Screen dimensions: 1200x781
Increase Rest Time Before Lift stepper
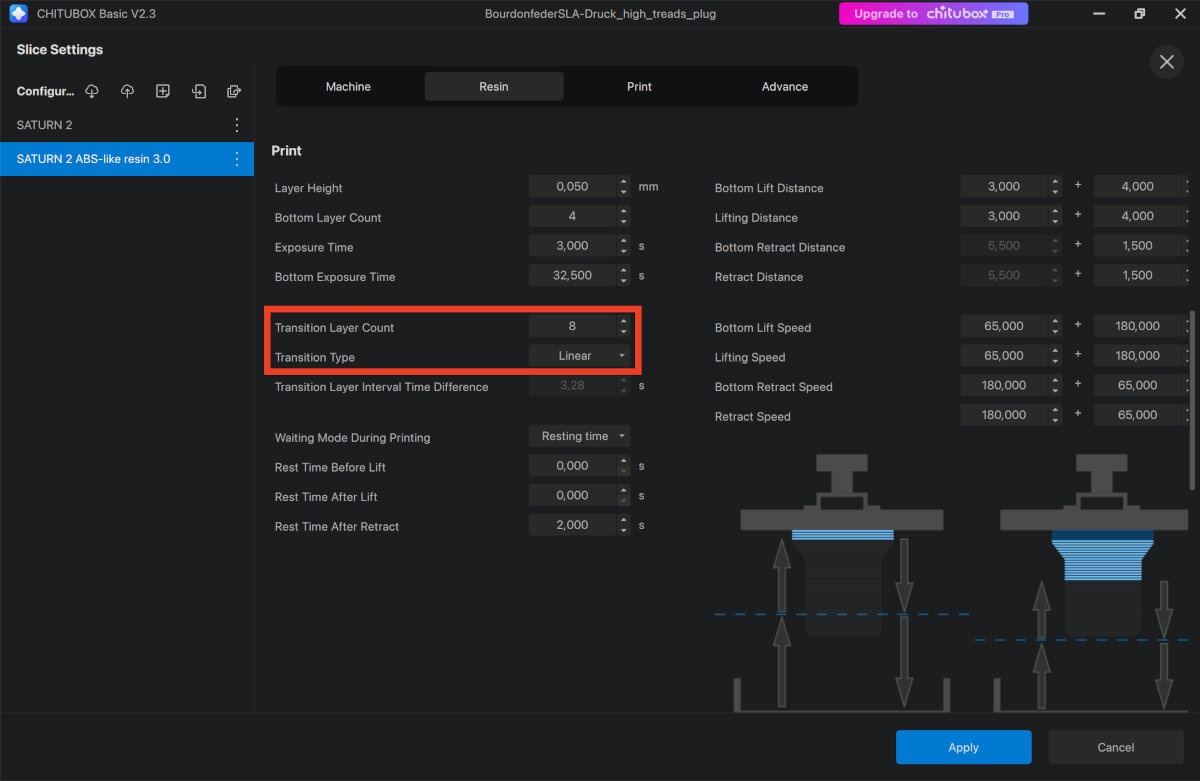[624, 460]
